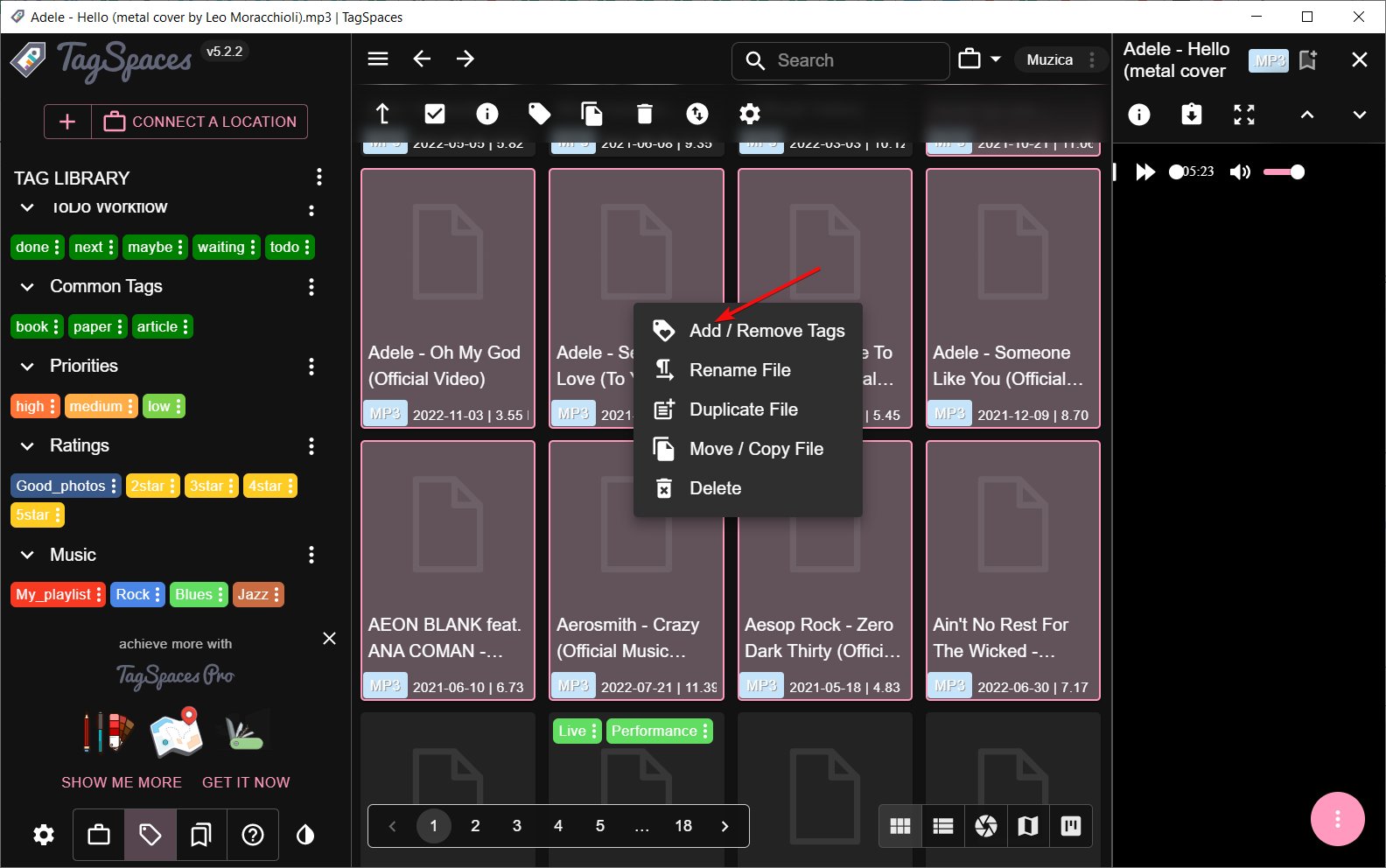Choose Rename File from context menu
Viewport: 1386px width, 868px height.
748,370
